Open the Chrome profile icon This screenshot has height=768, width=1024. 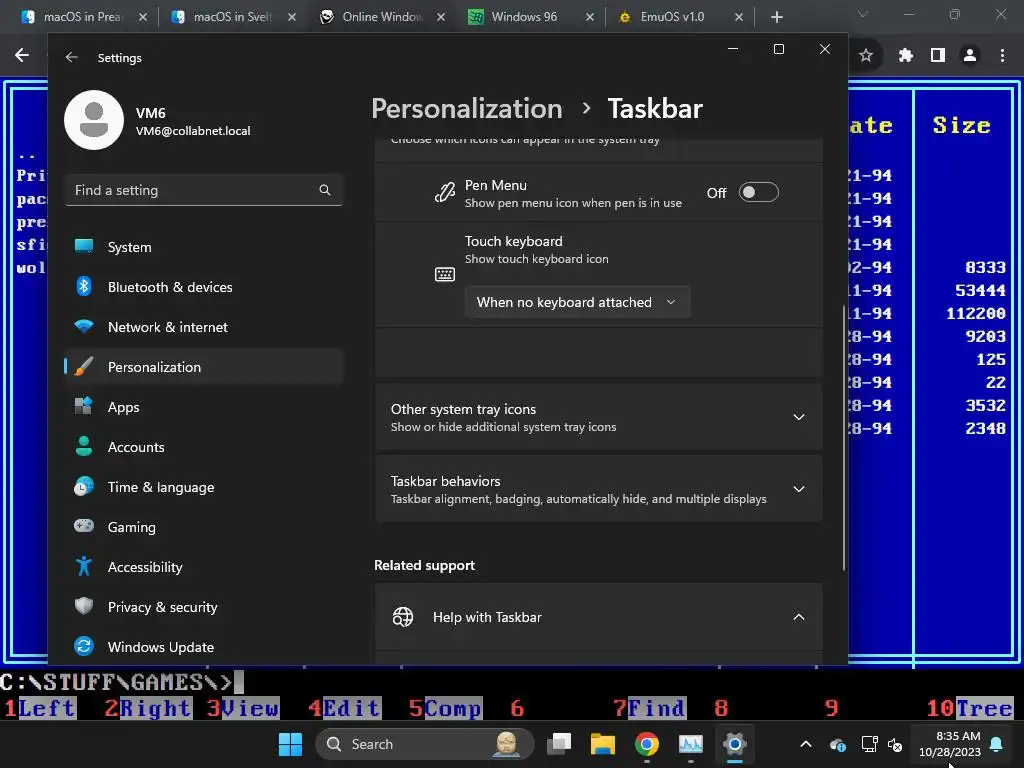pyautogui.click(x=970, y=56)
